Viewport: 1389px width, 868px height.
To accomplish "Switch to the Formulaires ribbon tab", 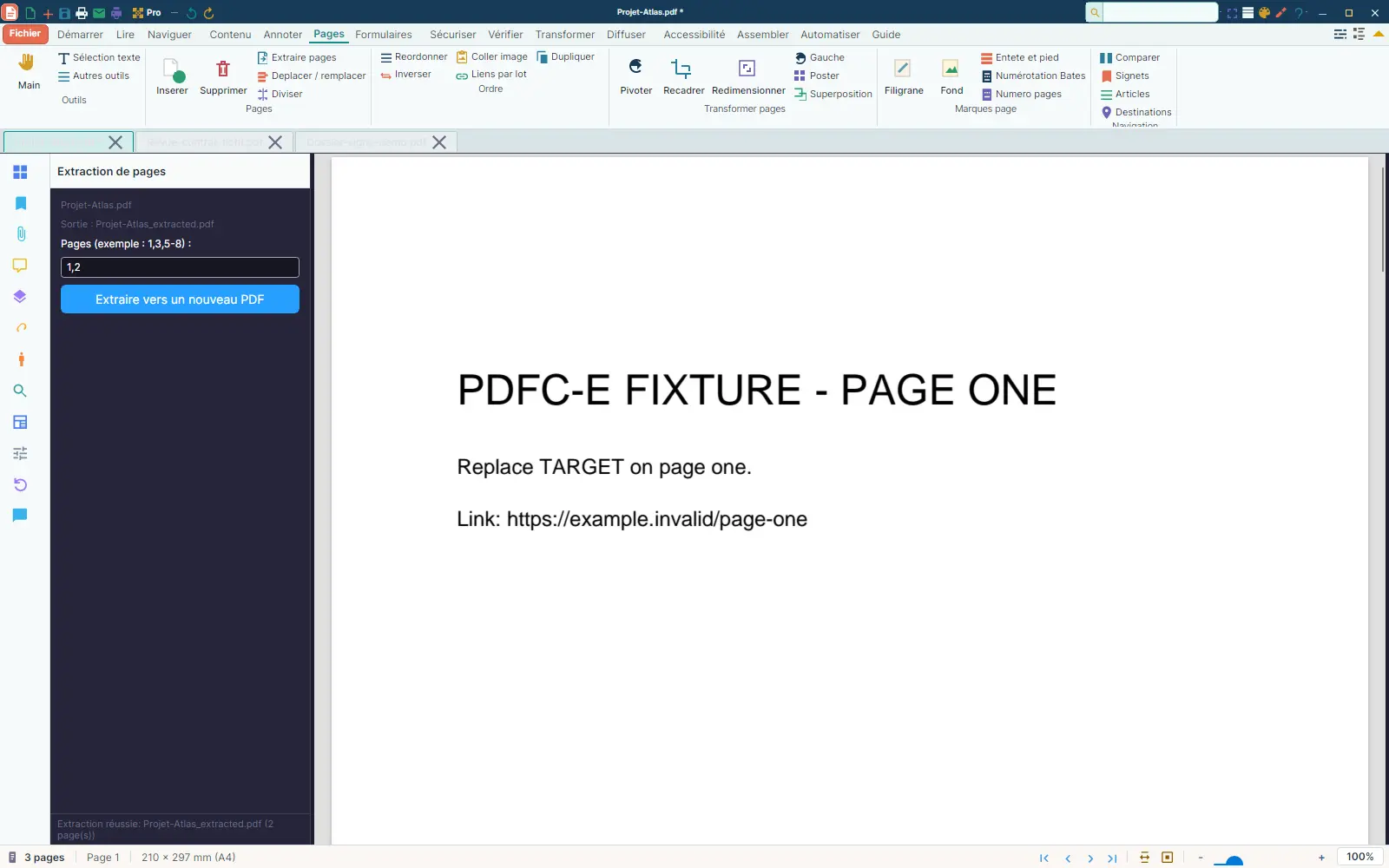I will (x=384, y=35).
